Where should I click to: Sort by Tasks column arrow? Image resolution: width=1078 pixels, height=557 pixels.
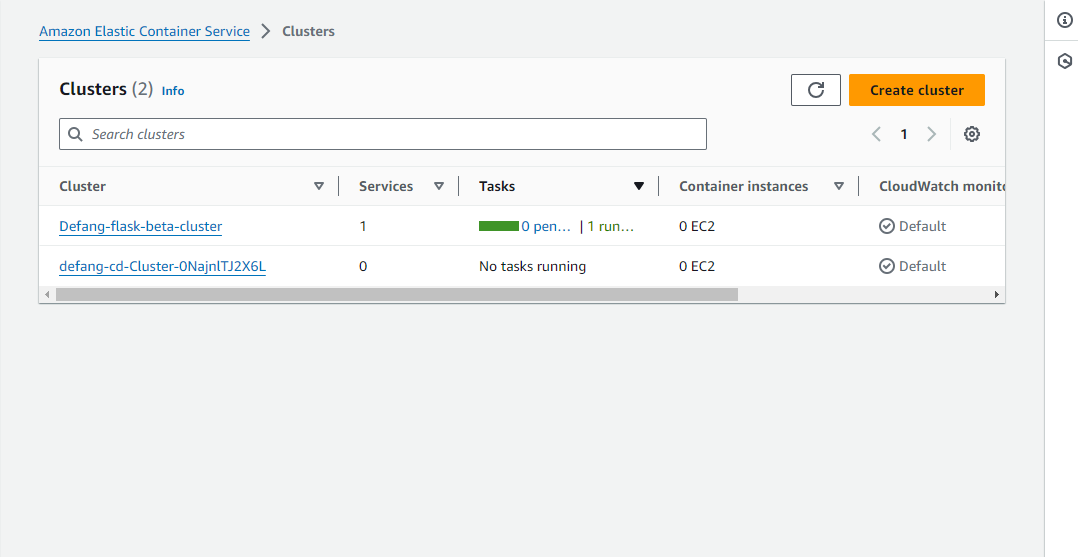(639, 186)
